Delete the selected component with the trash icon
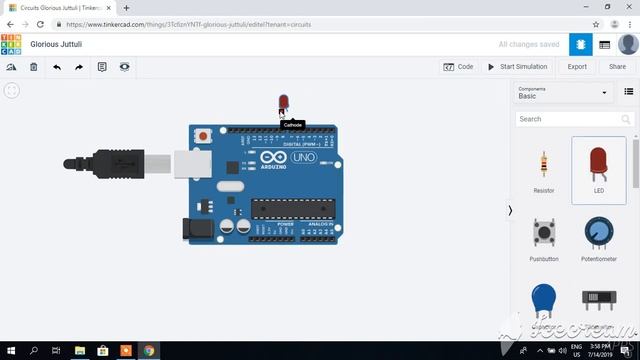640x360 pixels. tap(33, 67)
